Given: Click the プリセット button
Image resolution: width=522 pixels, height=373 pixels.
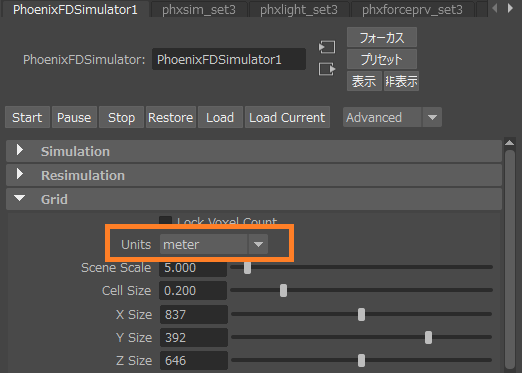Looking at the screenshot, I should pos(382,59).
